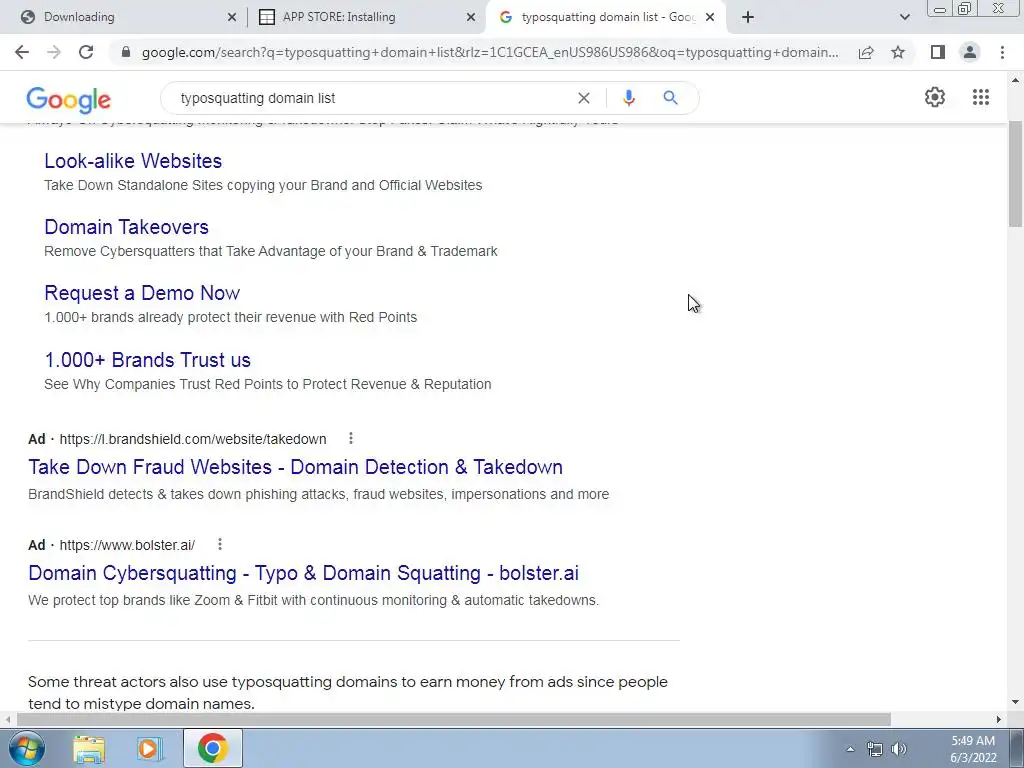The image size is (1024, 768).
Task: Close the Downloading tab
Action: 232,18
